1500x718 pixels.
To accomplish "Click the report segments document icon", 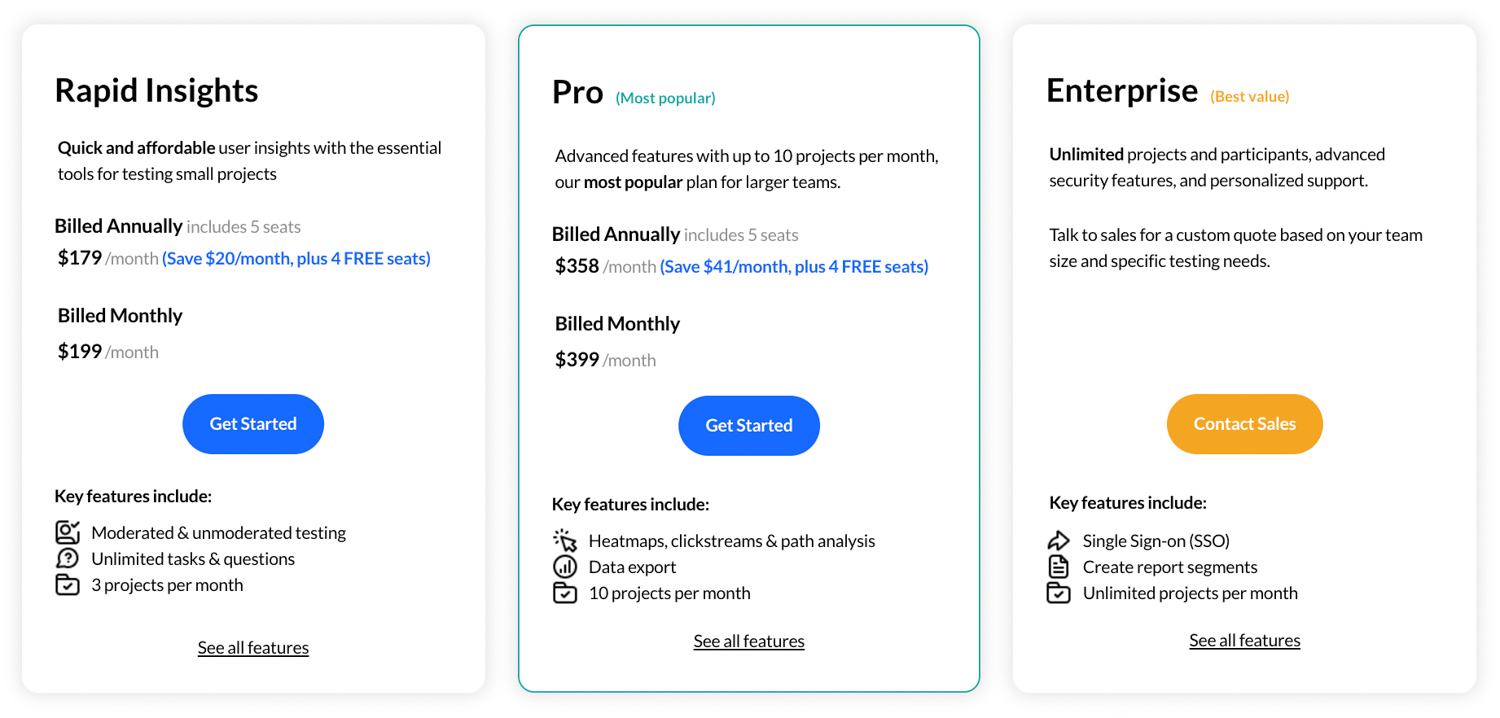I will click(x=1059, y=566).
